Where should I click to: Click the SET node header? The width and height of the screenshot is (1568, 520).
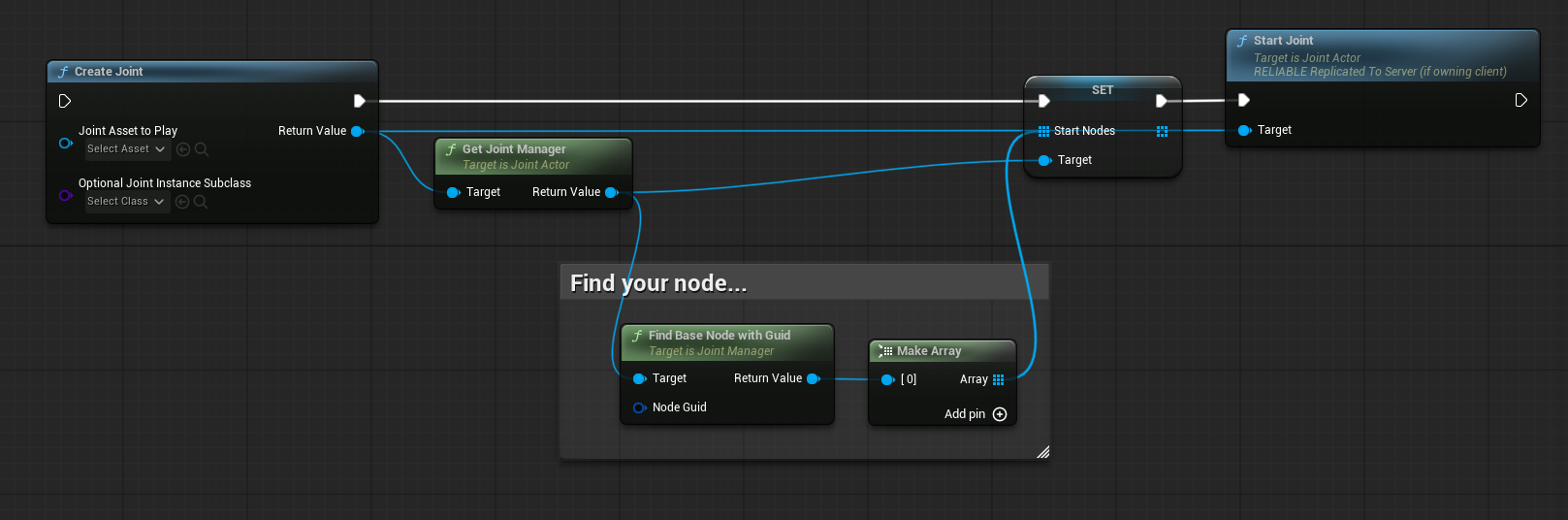1103,90
